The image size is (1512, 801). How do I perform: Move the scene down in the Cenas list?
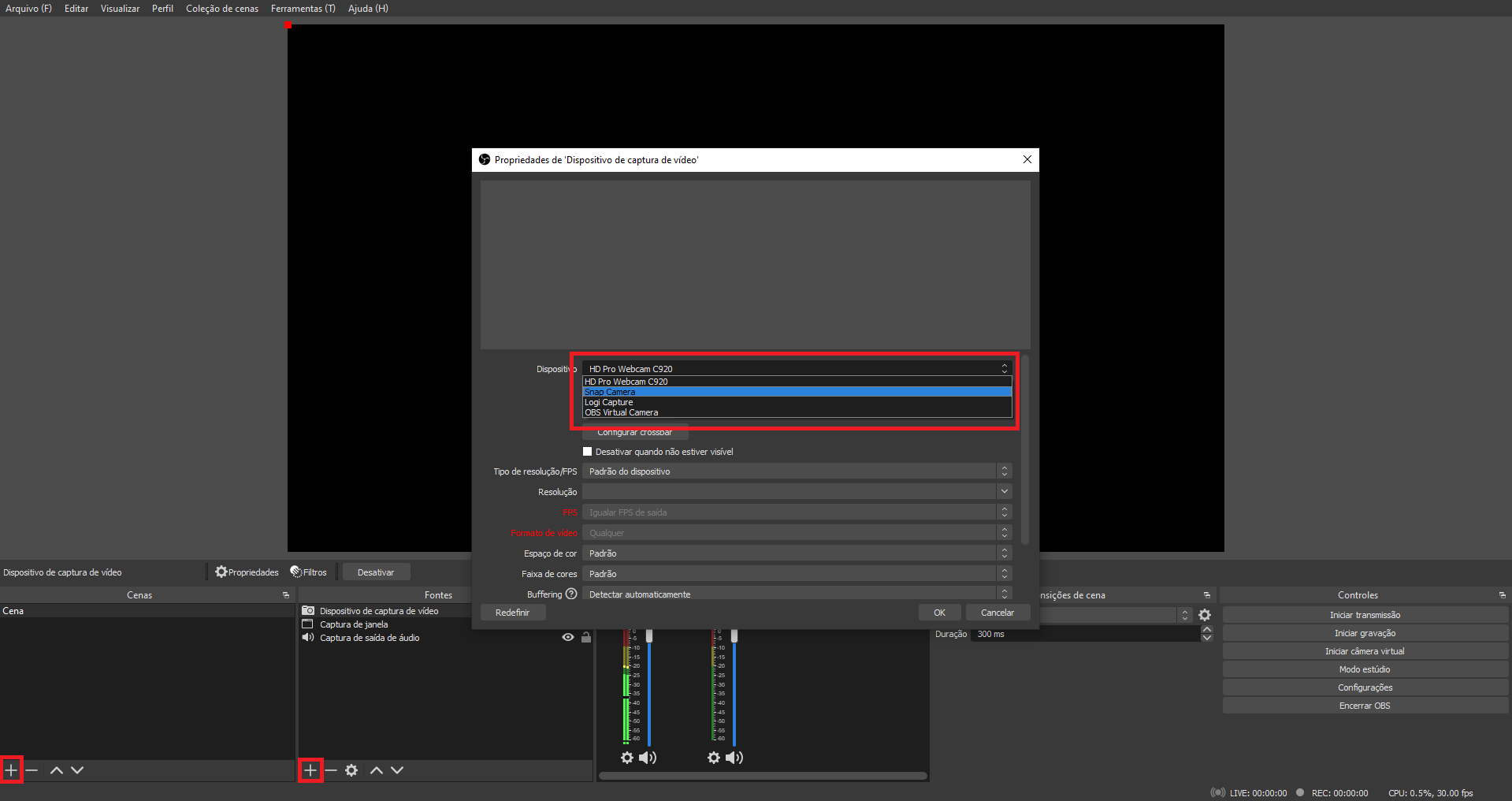coord(77,770)
